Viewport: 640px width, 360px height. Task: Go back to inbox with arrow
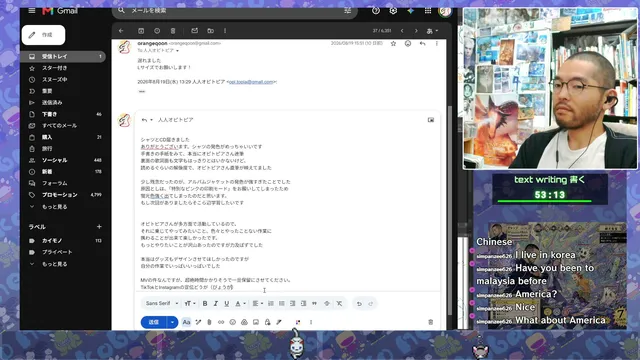121,31
